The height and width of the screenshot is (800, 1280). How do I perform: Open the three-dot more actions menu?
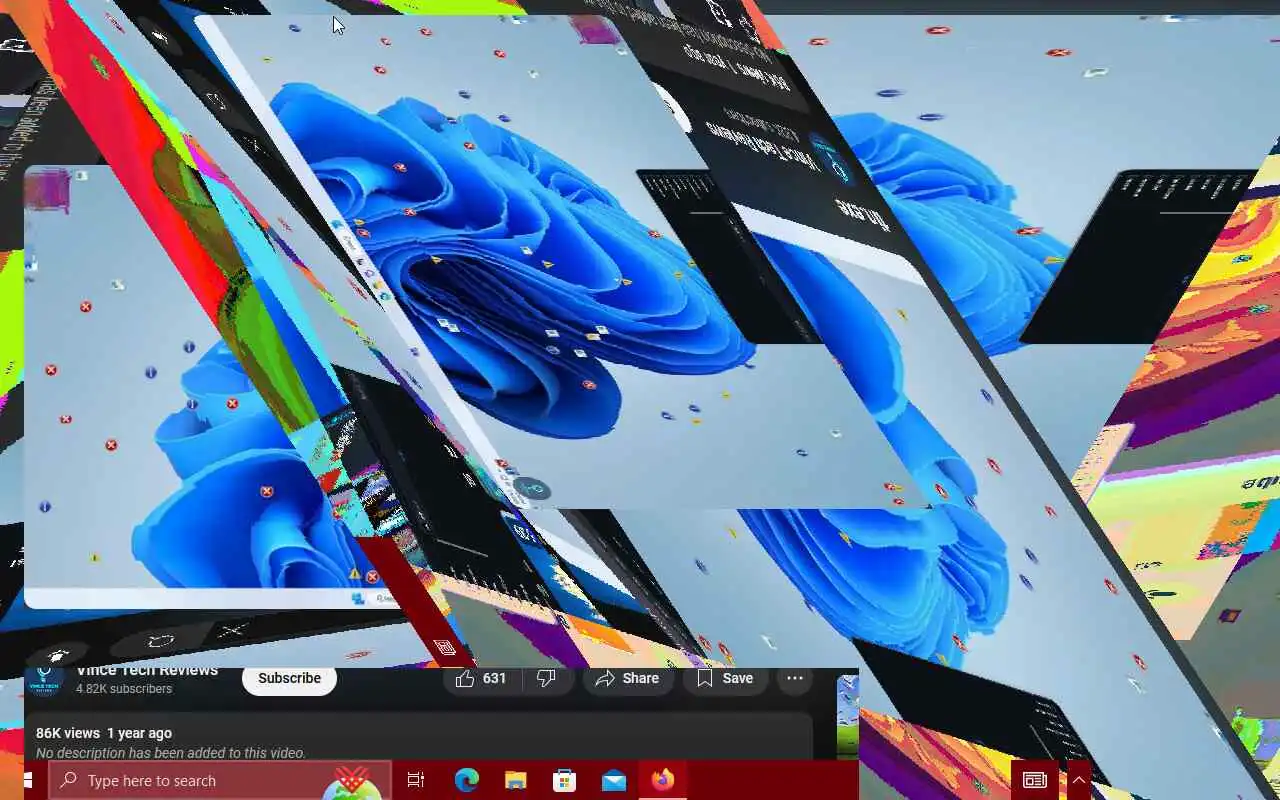[x=795, y=679]
